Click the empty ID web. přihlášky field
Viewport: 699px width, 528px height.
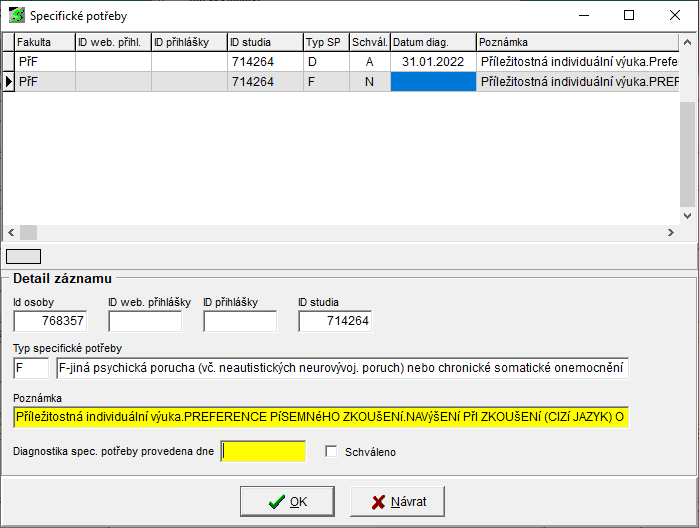click(x=145, y=321)
